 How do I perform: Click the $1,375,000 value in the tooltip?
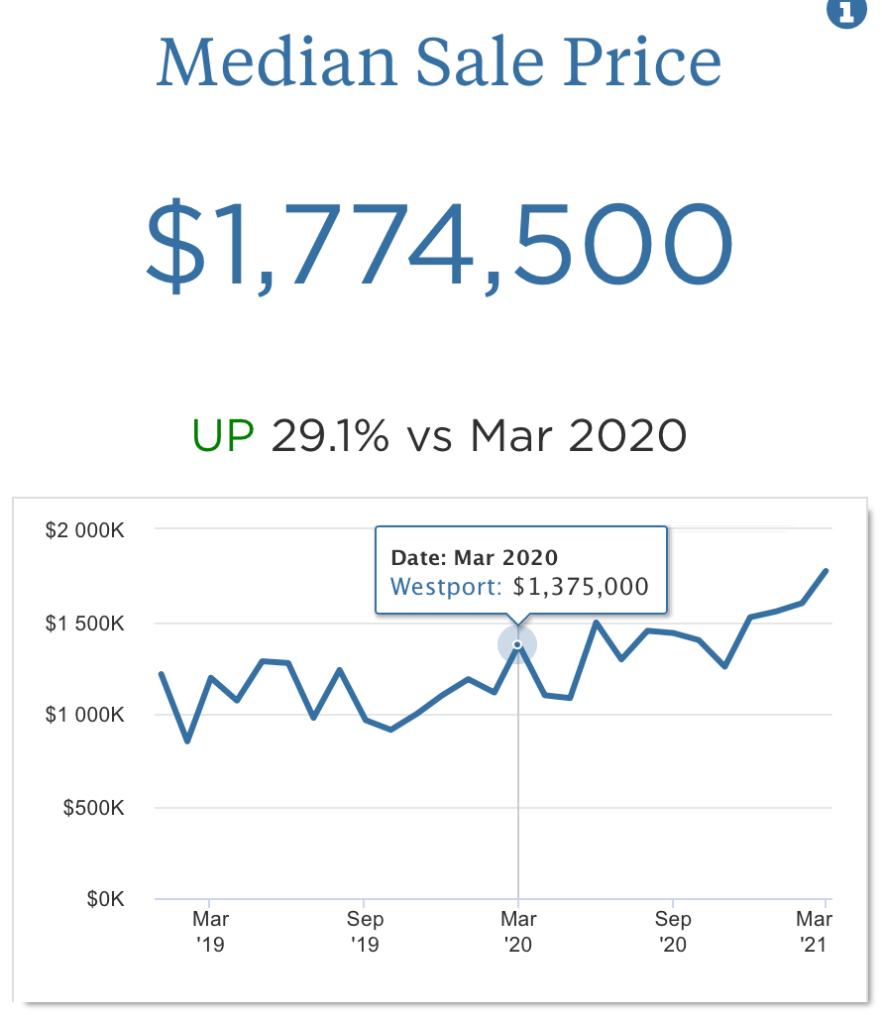point(580,587)
